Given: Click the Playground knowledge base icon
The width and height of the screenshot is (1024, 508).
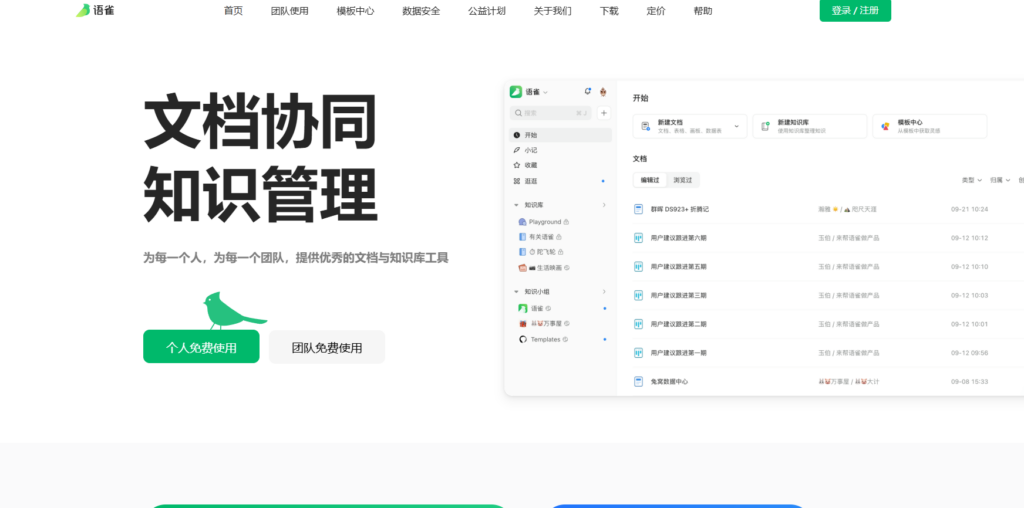Looking at the screenshot, I should tap(522, 222).
